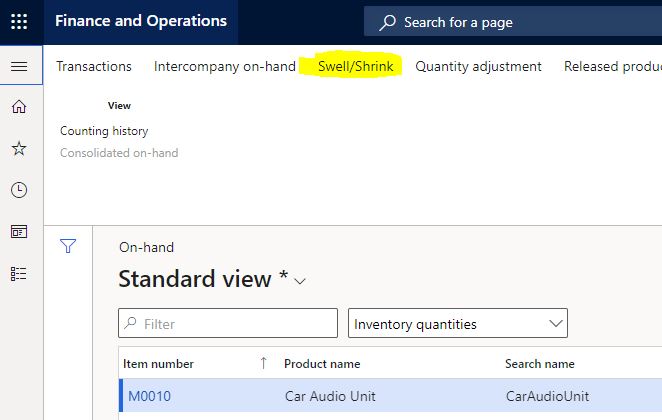Click the On-hand page caption
Screen dimensions: 662x420
pyautogui.click(x=147, y=247)
